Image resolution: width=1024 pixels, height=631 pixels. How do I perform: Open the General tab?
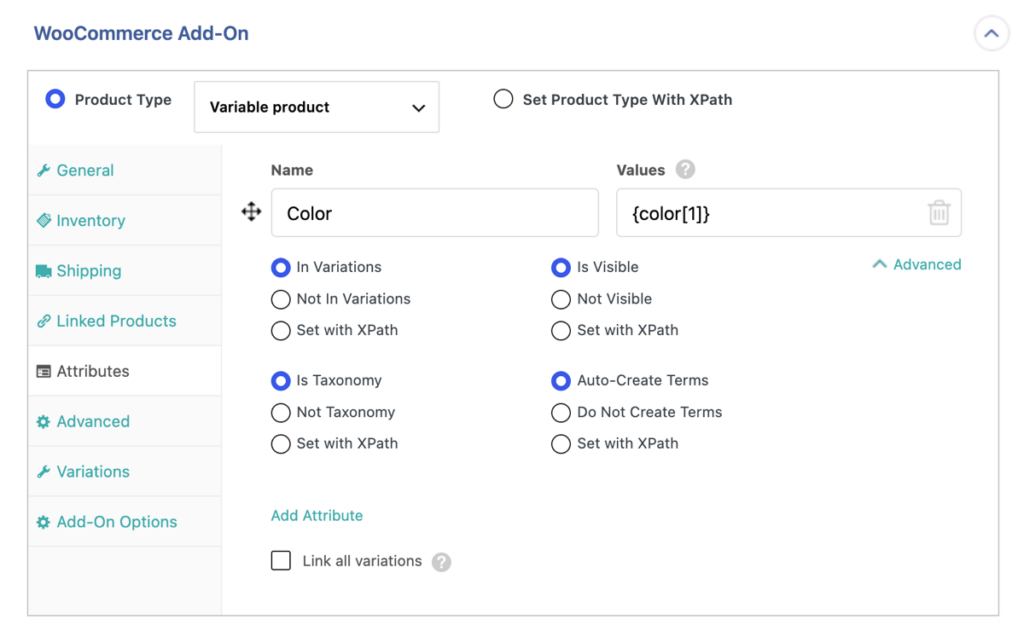click(x=124, y=170)
